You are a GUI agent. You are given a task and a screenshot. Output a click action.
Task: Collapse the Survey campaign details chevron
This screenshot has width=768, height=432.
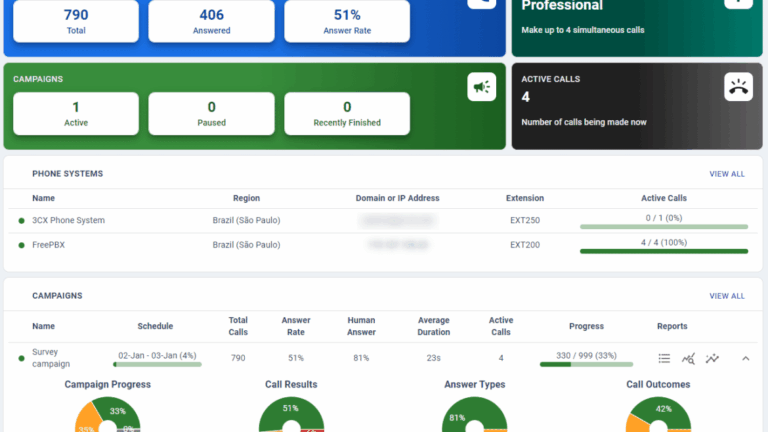[745, 358]
